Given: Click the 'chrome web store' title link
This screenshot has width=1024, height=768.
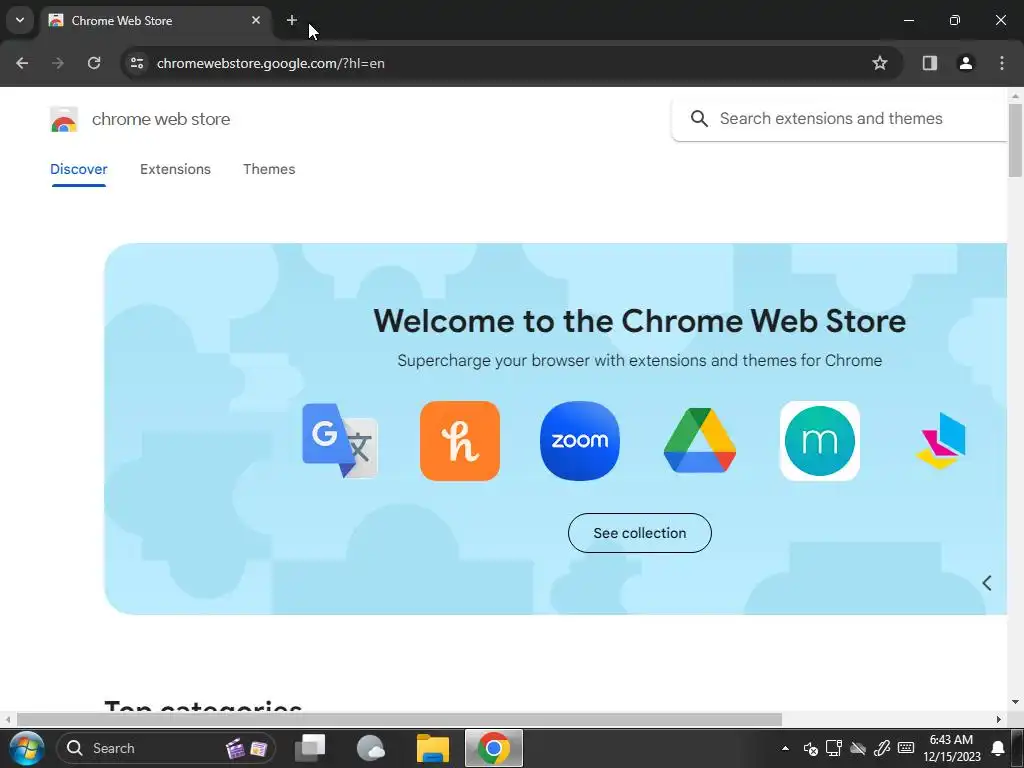Looking at the screenshot, I should [x=161, y=119].
